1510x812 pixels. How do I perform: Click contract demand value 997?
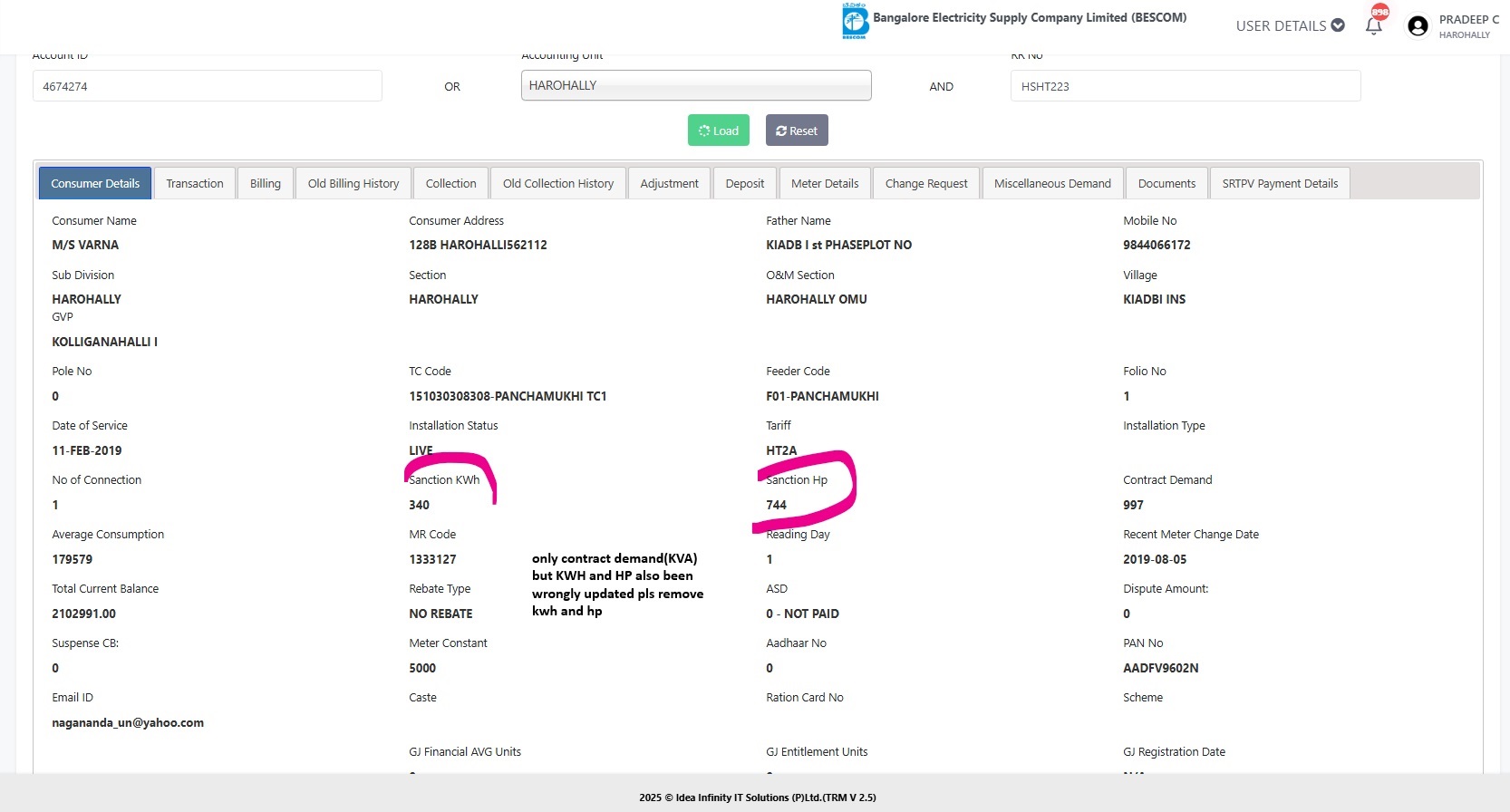(1133, 505)
